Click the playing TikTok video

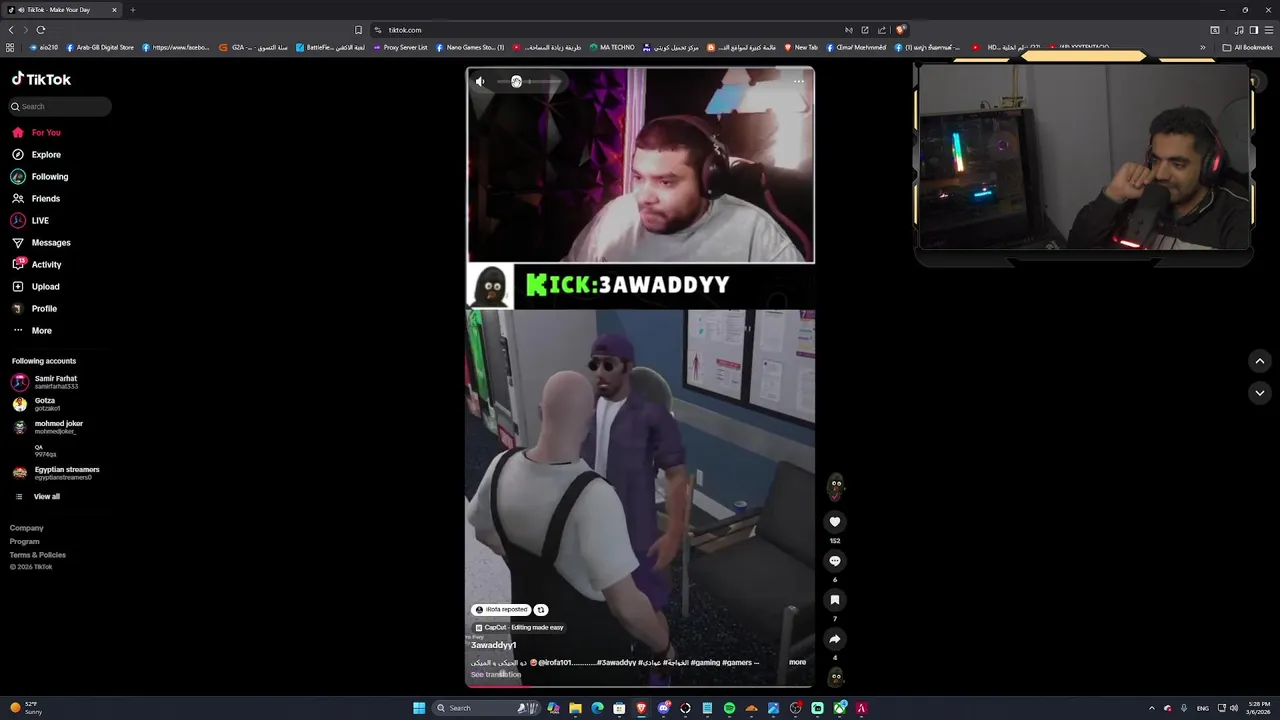tap(640, 376)
